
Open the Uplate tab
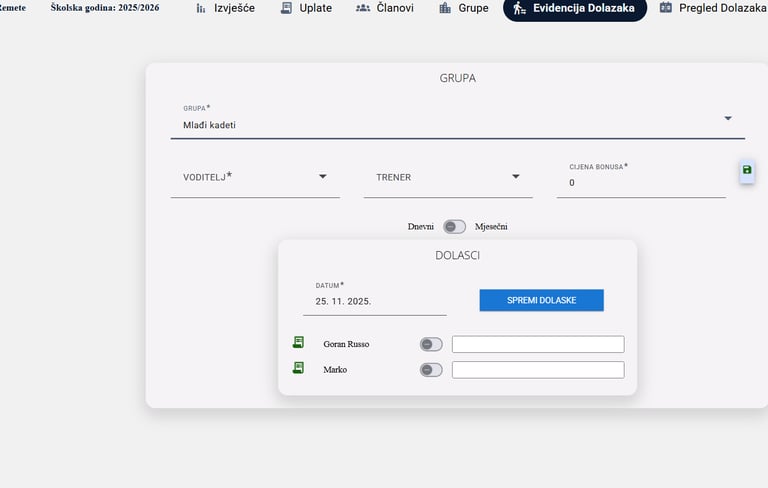(x=306, y=8)
